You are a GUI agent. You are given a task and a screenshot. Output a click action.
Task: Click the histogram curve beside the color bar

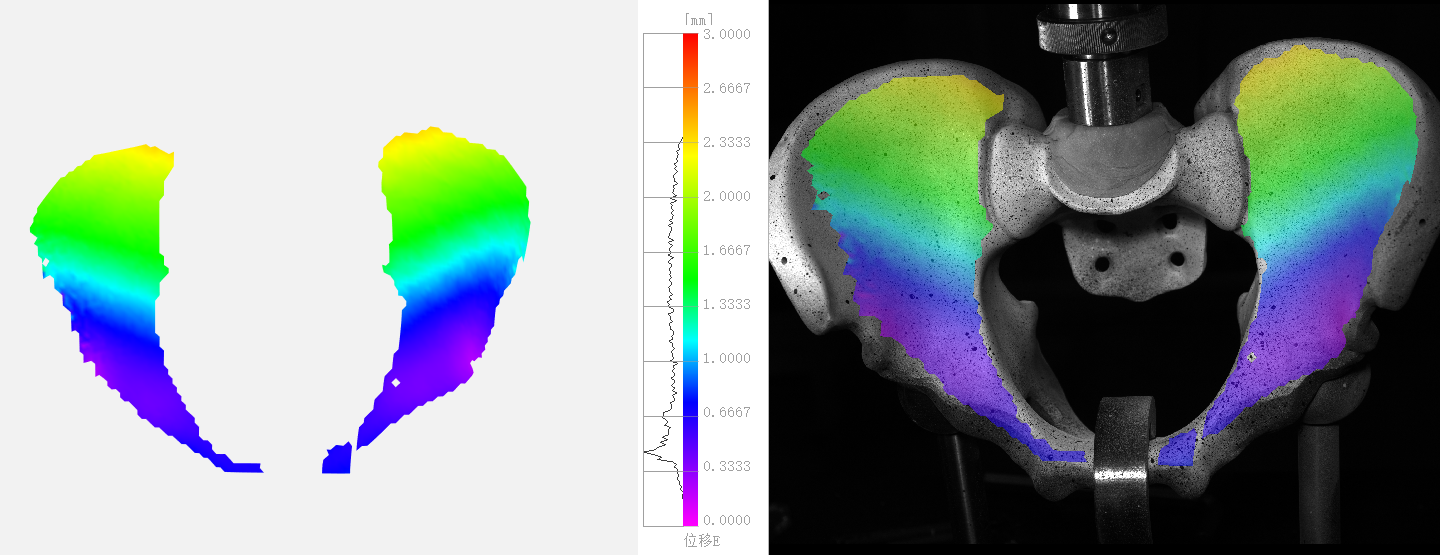click(663, 280)
